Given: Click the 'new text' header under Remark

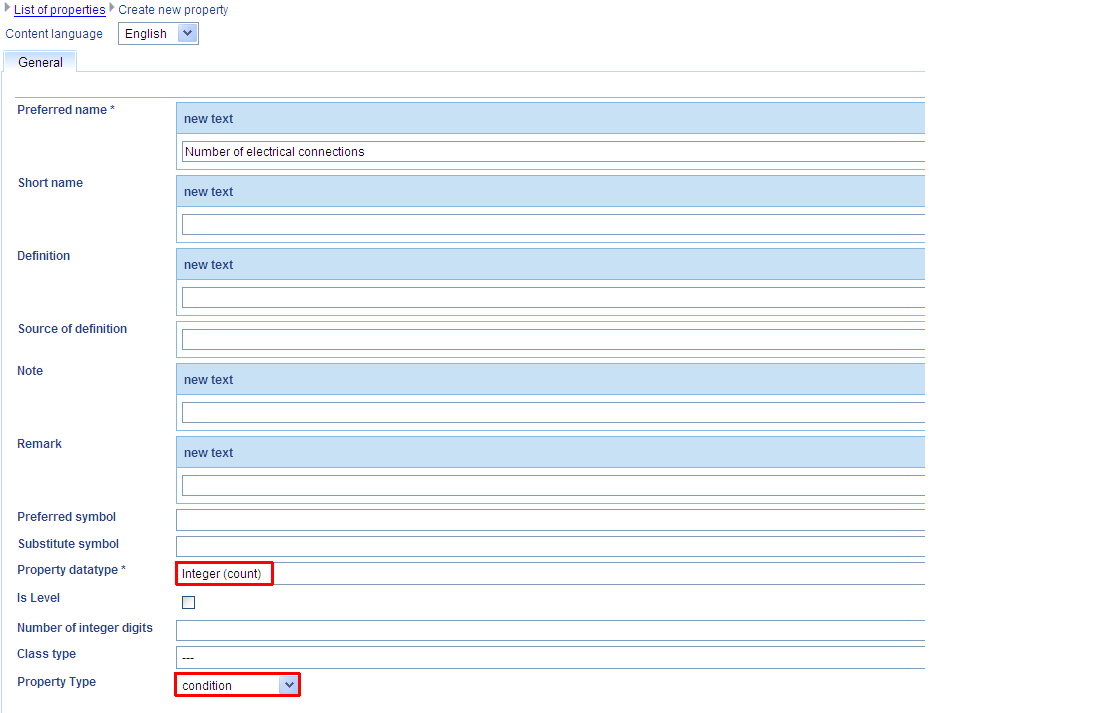Looking at the screenshot, I should click(x=209, y=453).
